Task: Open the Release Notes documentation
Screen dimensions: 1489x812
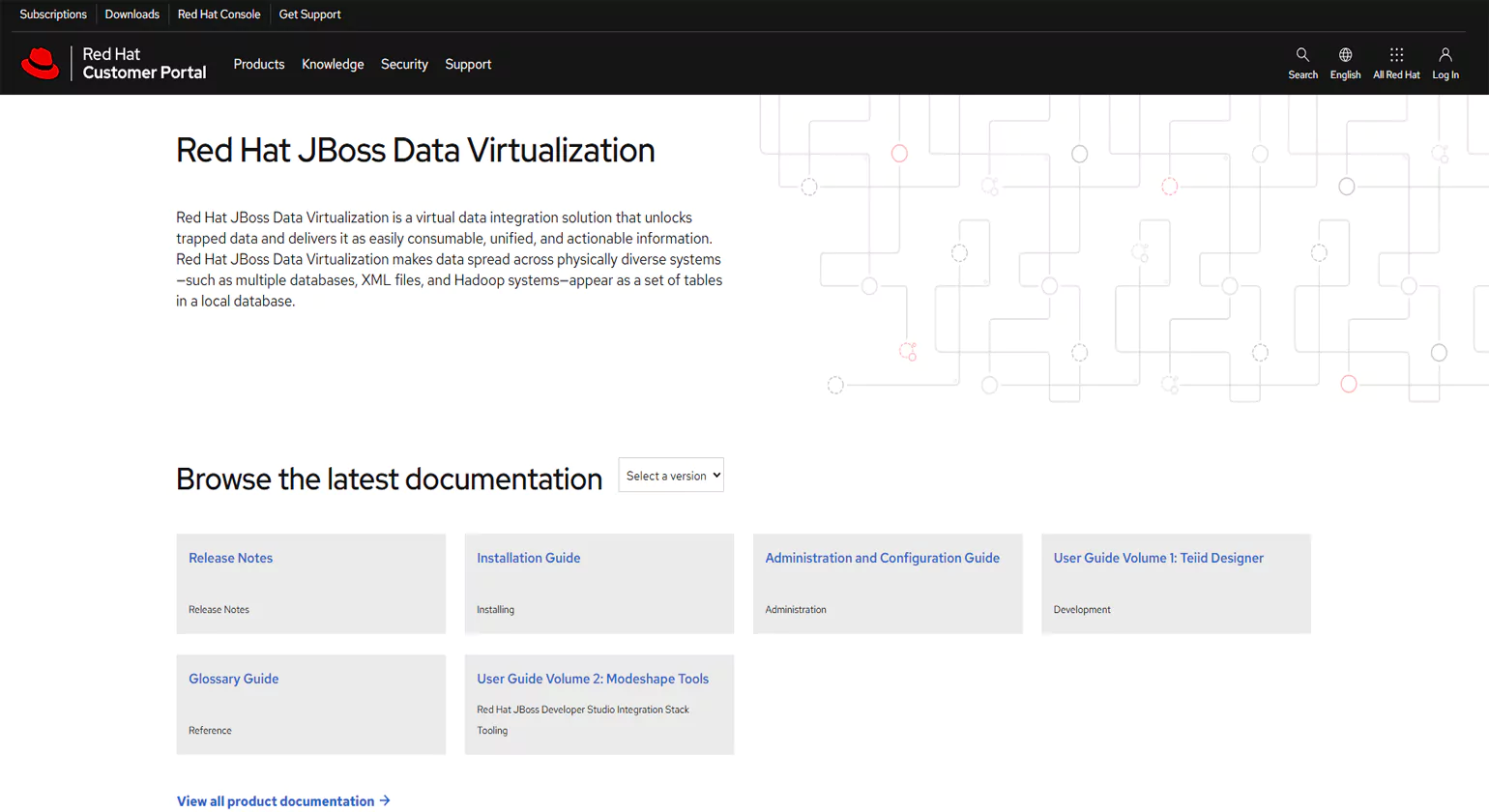Action: 230,558
